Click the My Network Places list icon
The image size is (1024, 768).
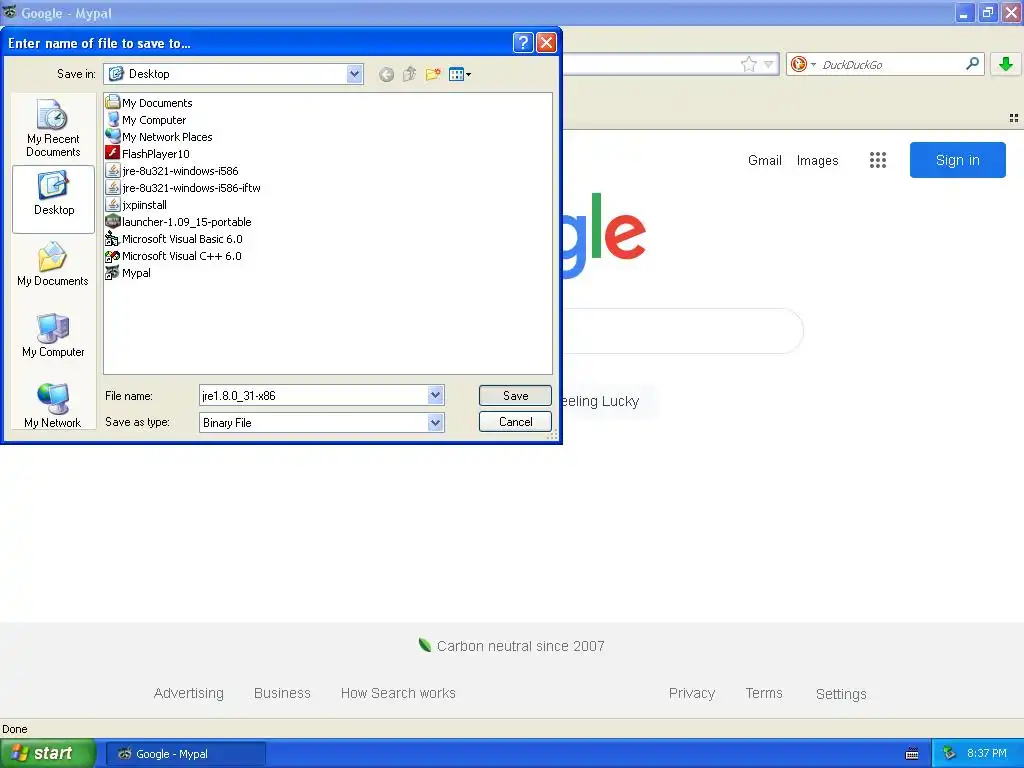tap(112, 136)
